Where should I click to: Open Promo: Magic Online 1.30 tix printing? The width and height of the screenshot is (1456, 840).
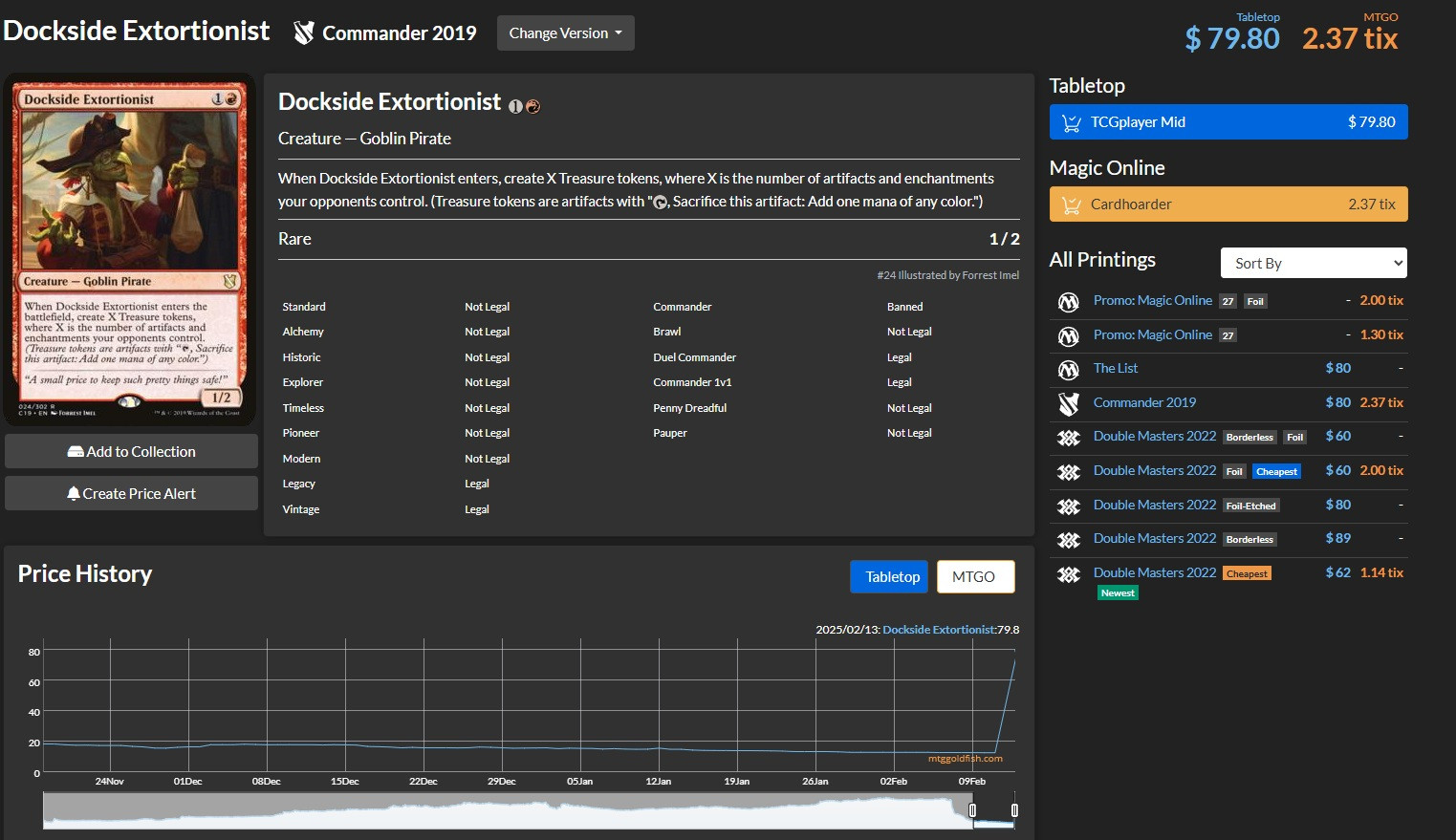coord(1153,334)
